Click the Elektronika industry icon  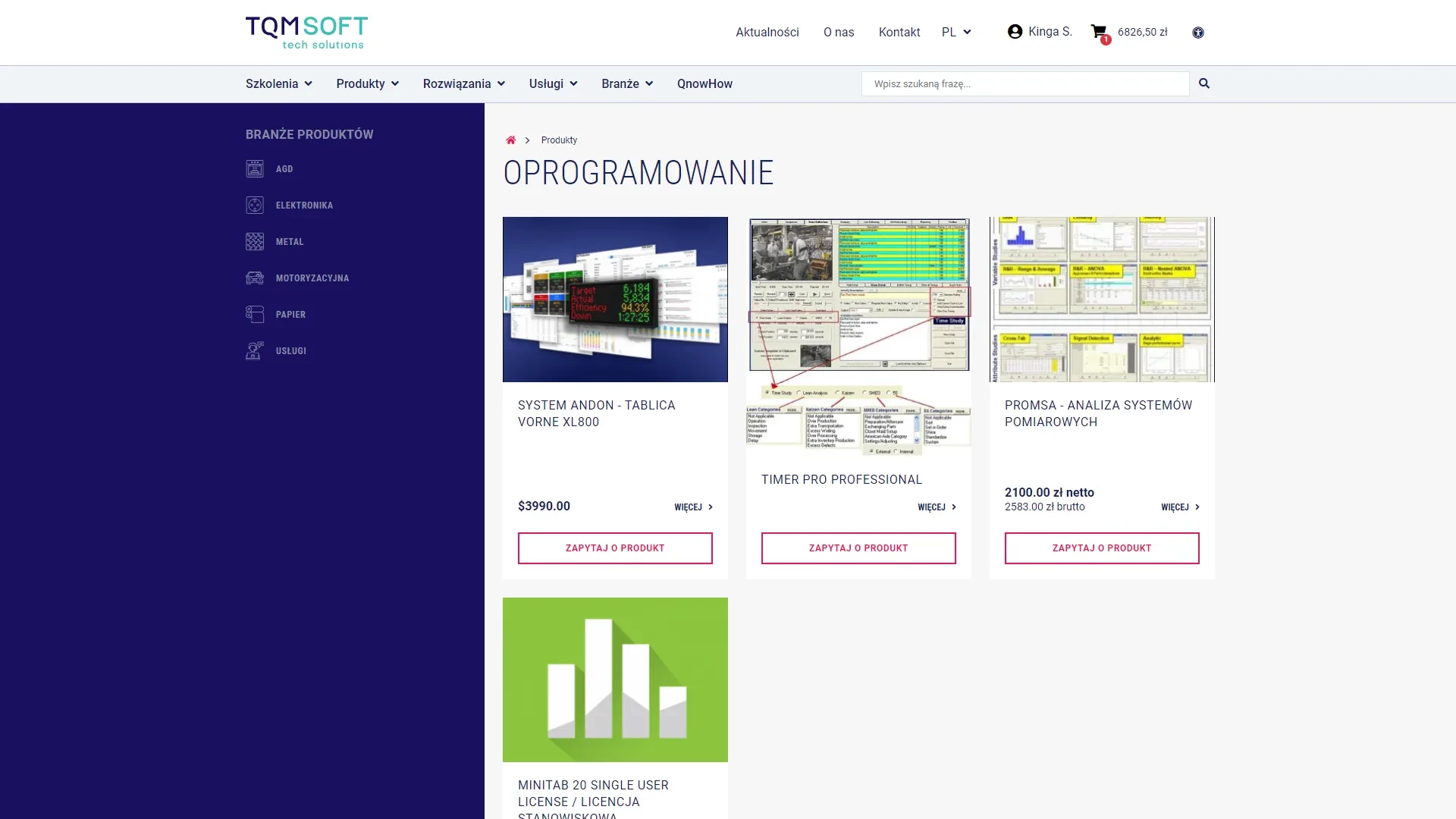255,205
